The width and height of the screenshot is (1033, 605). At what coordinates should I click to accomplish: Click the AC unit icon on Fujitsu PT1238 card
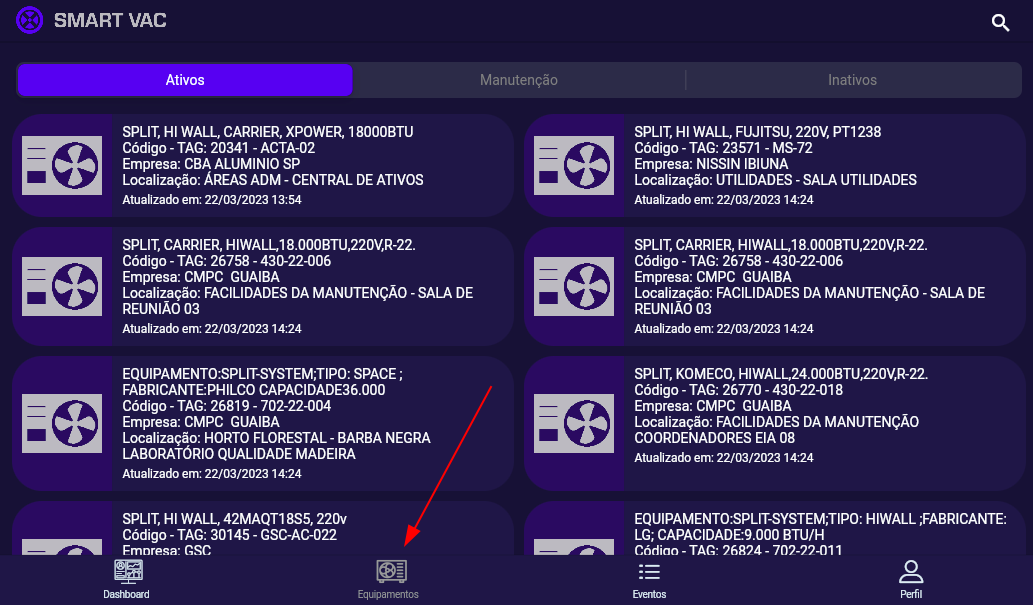pos(574,165)
